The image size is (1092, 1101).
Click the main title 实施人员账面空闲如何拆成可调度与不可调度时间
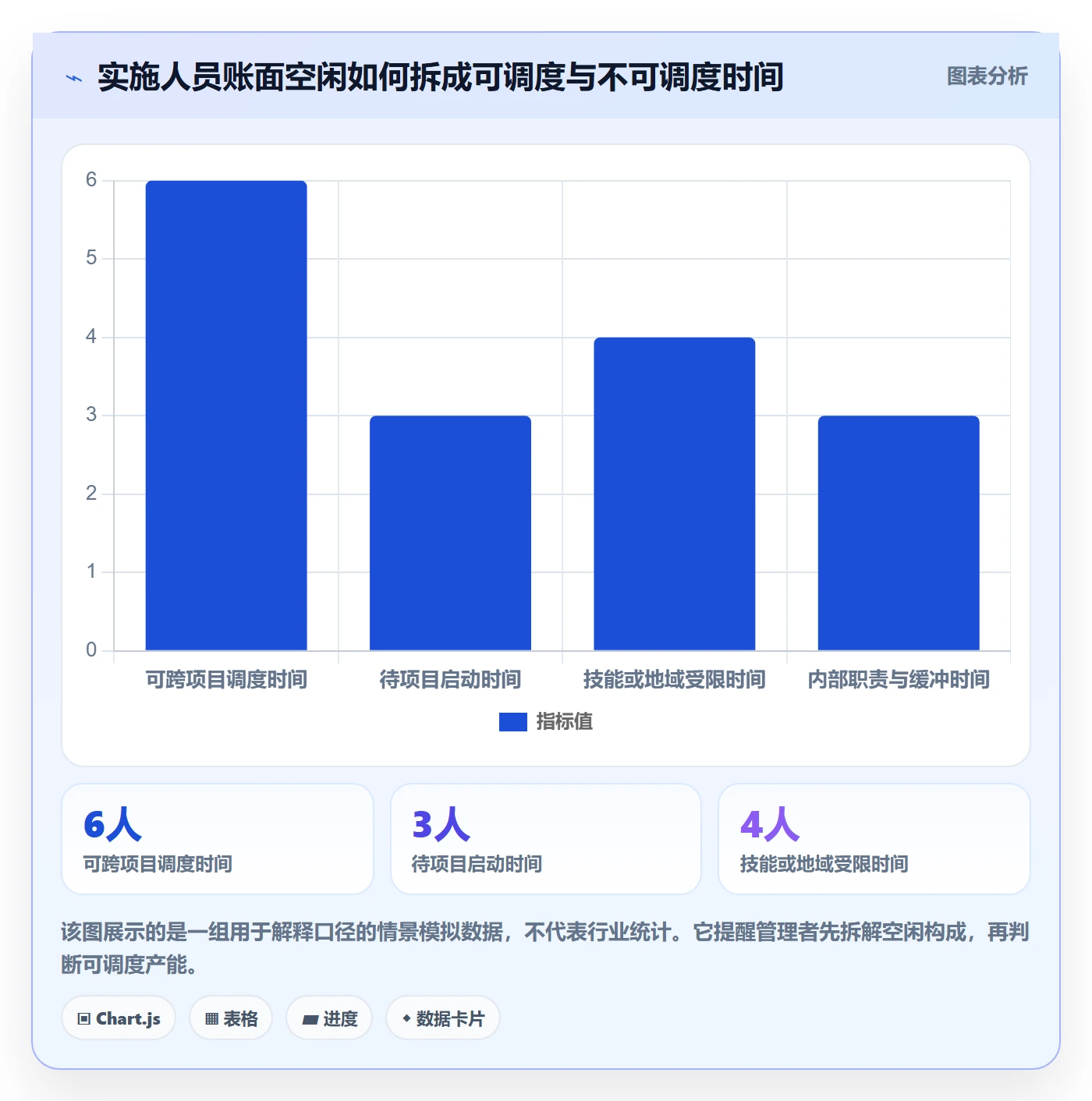pyautogui.click(x=441, y=77)
